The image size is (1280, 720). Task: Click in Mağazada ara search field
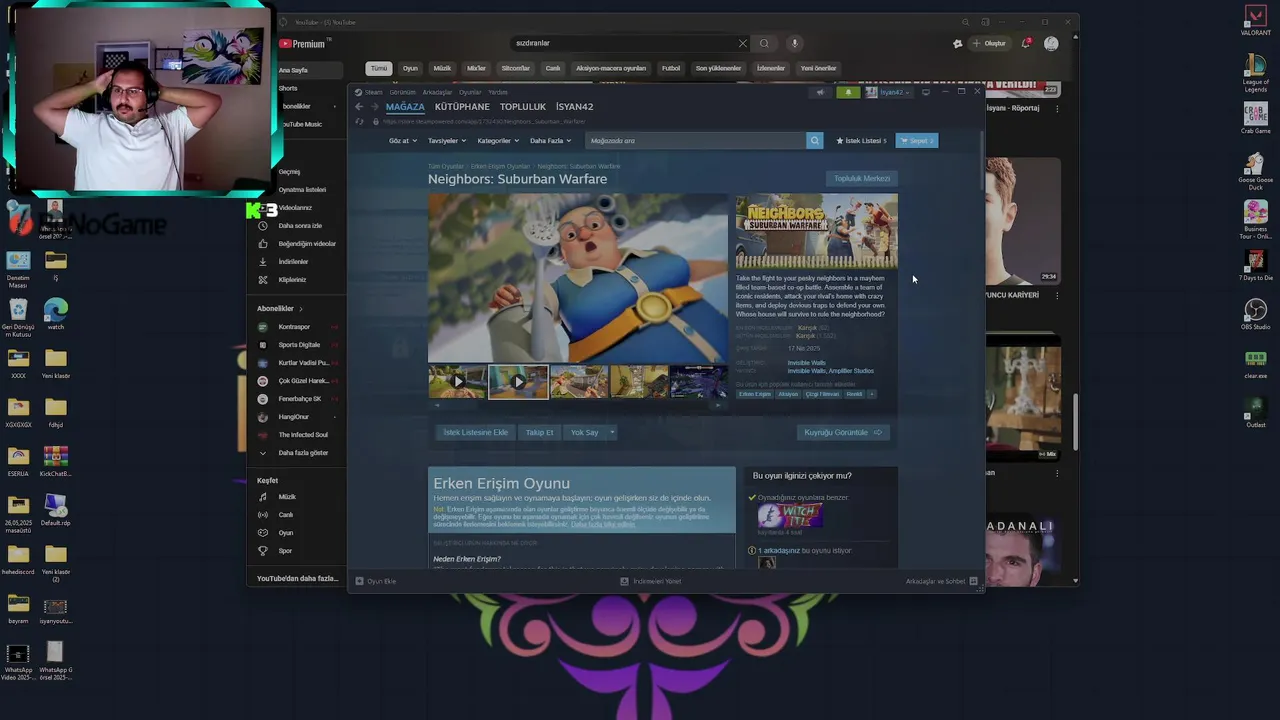(x=695, y=140)
